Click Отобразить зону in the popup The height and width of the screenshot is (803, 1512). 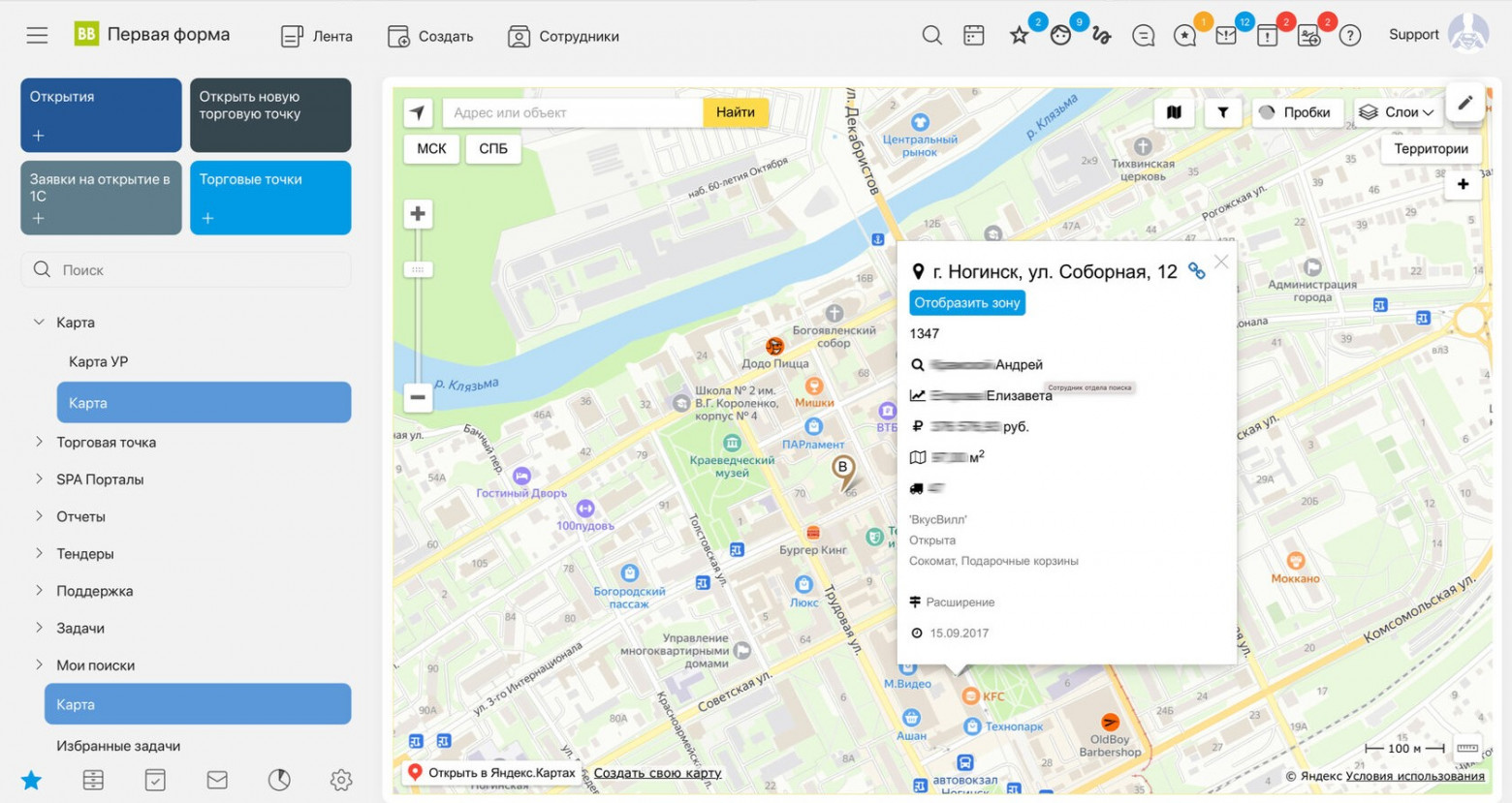[966, 302]
